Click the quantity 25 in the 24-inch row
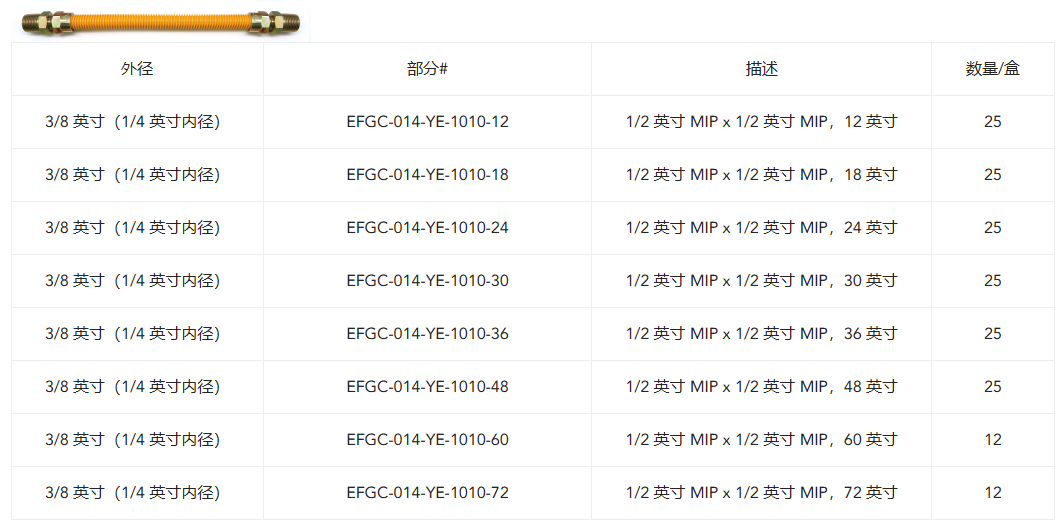Screen dimensions: 1062x532 (992, 227)
